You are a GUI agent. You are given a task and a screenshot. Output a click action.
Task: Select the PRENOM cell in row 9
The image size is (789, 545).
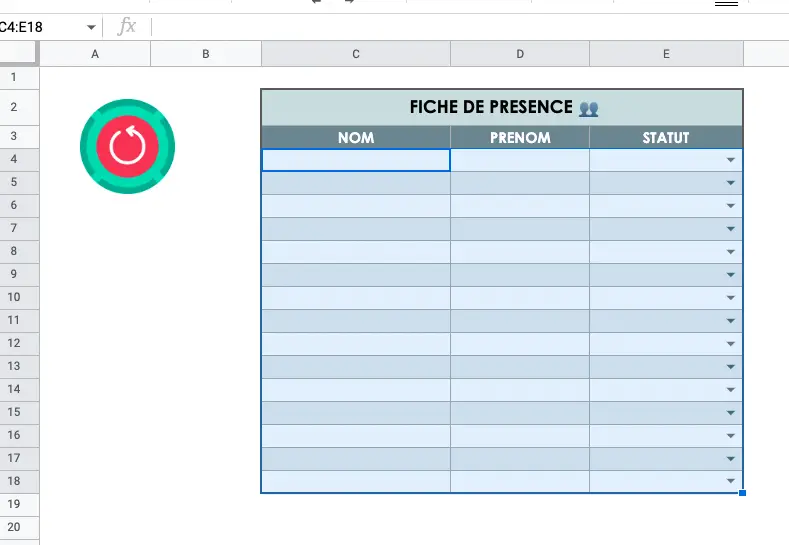pos(520,275)
